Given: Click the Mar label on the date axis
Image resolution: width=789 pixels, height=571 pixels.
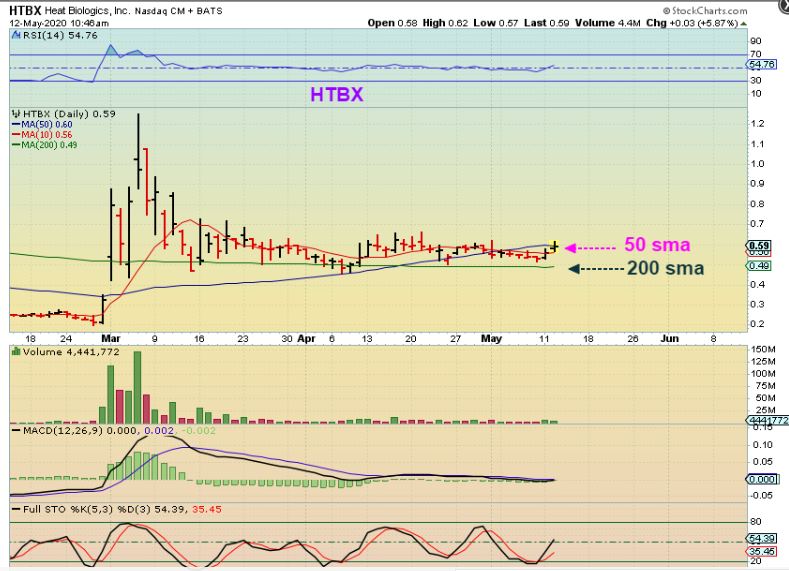Looking at the screenshot, I should click(x=111, y=339).
